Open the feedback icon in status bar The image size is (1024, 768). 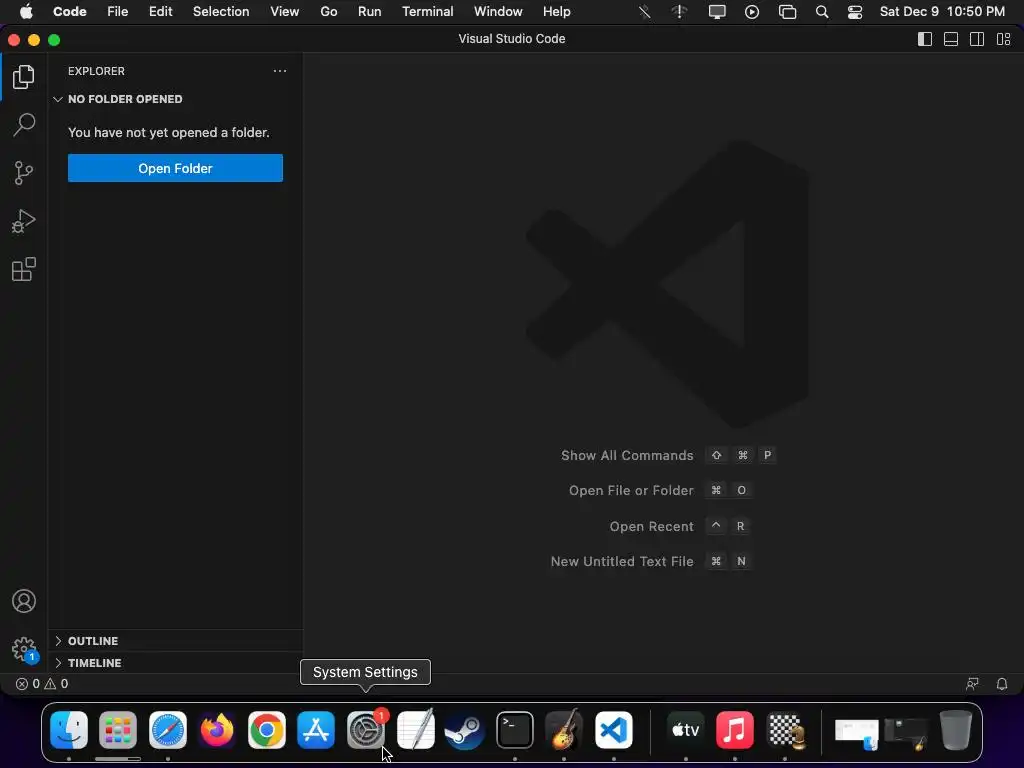click(972, 684)
